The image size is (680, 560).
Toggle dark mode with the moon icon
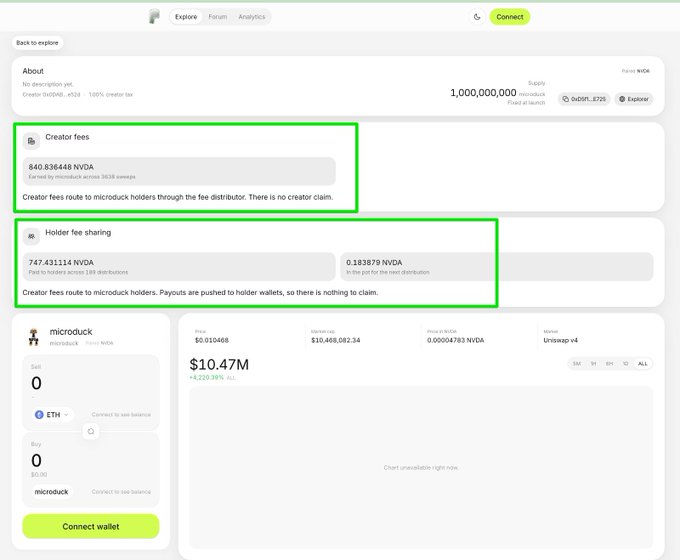point(477,17)
